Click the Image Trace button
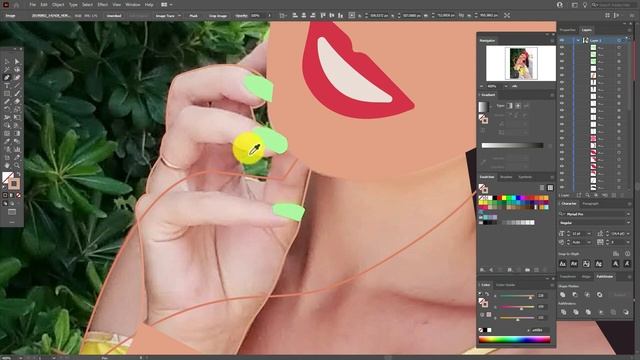 click(x=165, y=16)
